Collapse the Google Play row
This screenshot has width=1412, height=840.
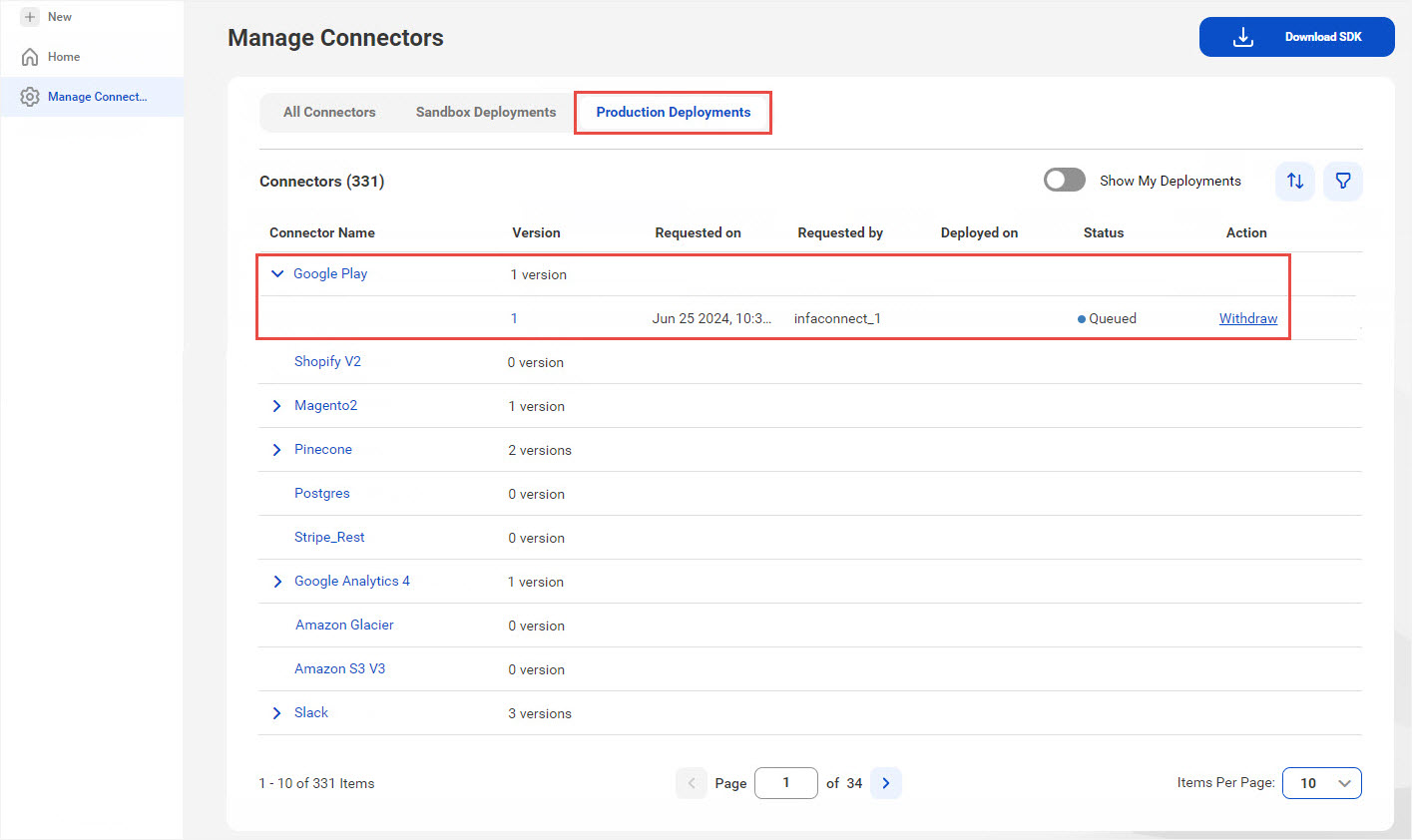[277, 273]
